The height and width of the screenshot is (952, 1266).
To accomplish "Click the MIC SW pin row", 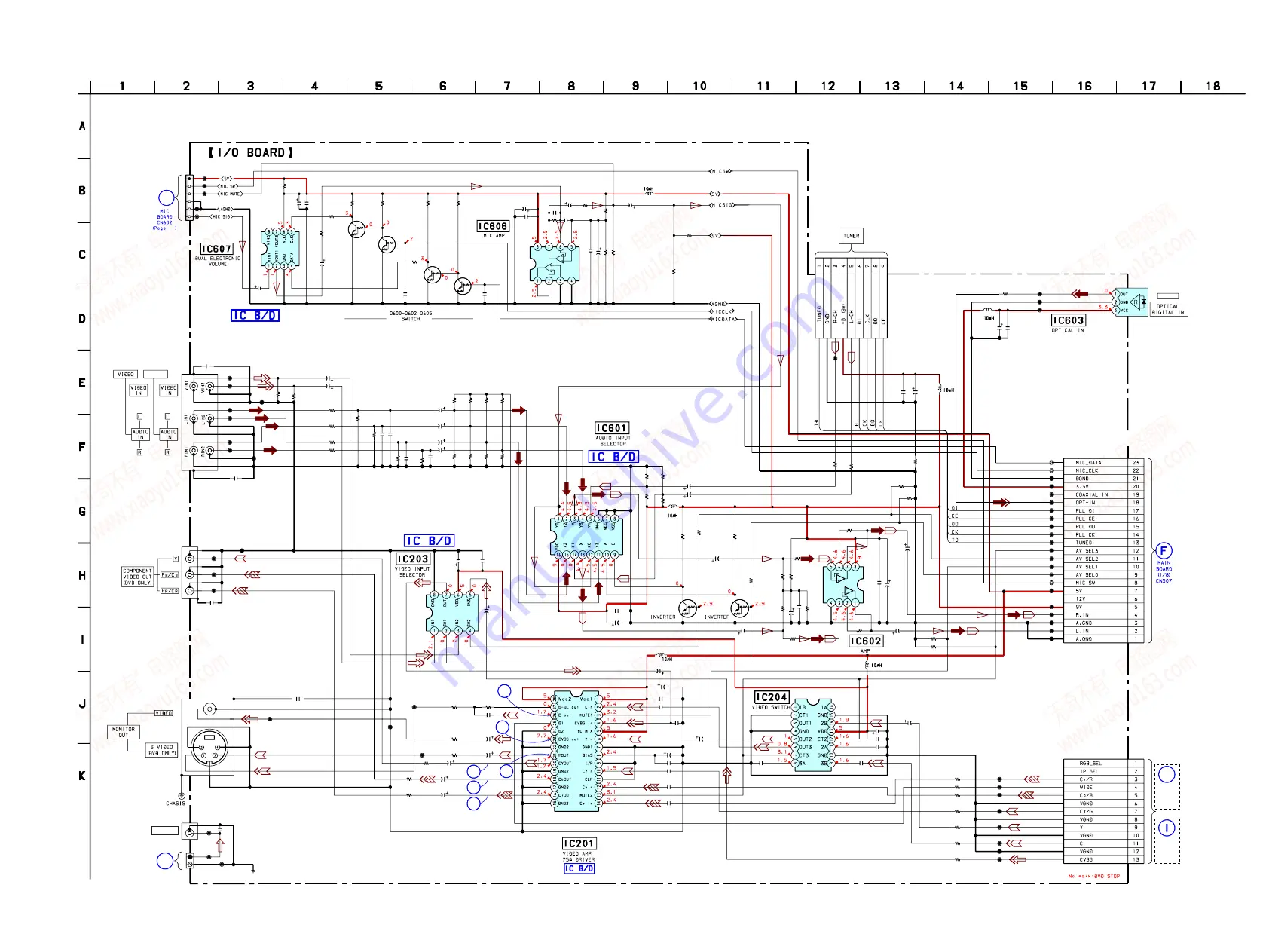I will [x=1103, y=583].
